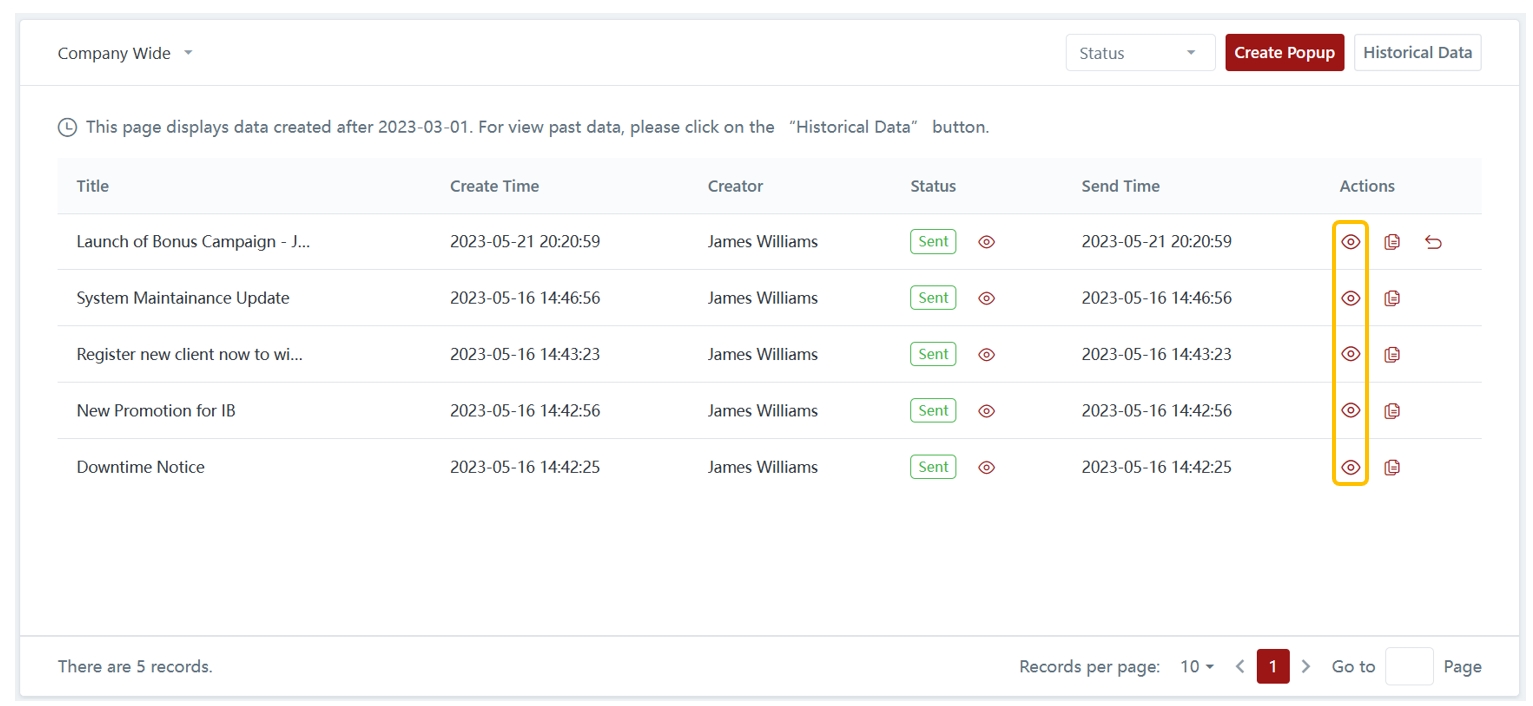
Task: Click status eye icon for New Promotion for IB
Action: coord(986,411)
